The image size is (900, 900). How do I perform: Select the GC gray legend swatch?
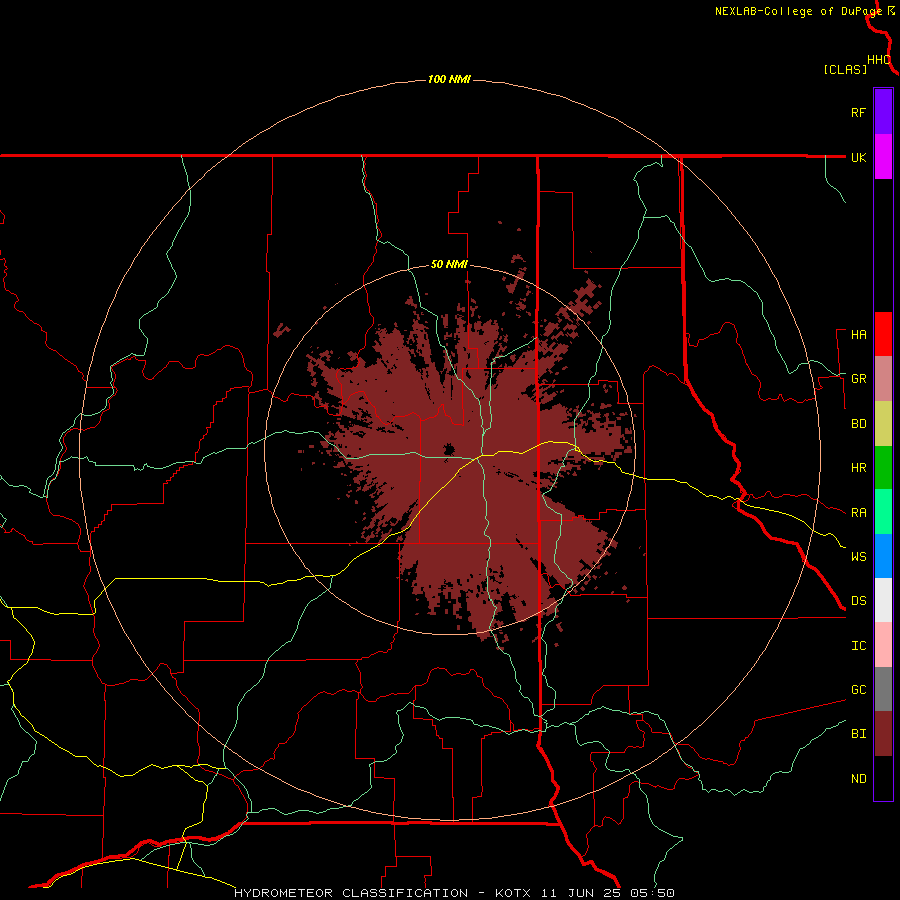tap(883, 689)
